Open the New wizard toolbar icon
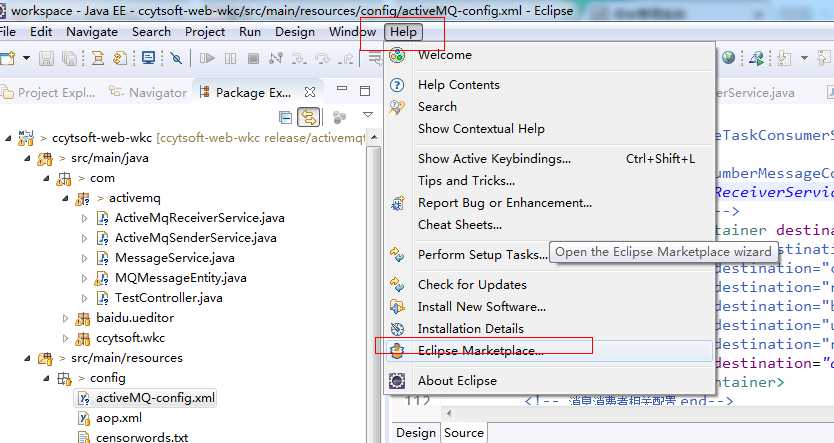This screenshot has width=834, height=443. [7, 58]
